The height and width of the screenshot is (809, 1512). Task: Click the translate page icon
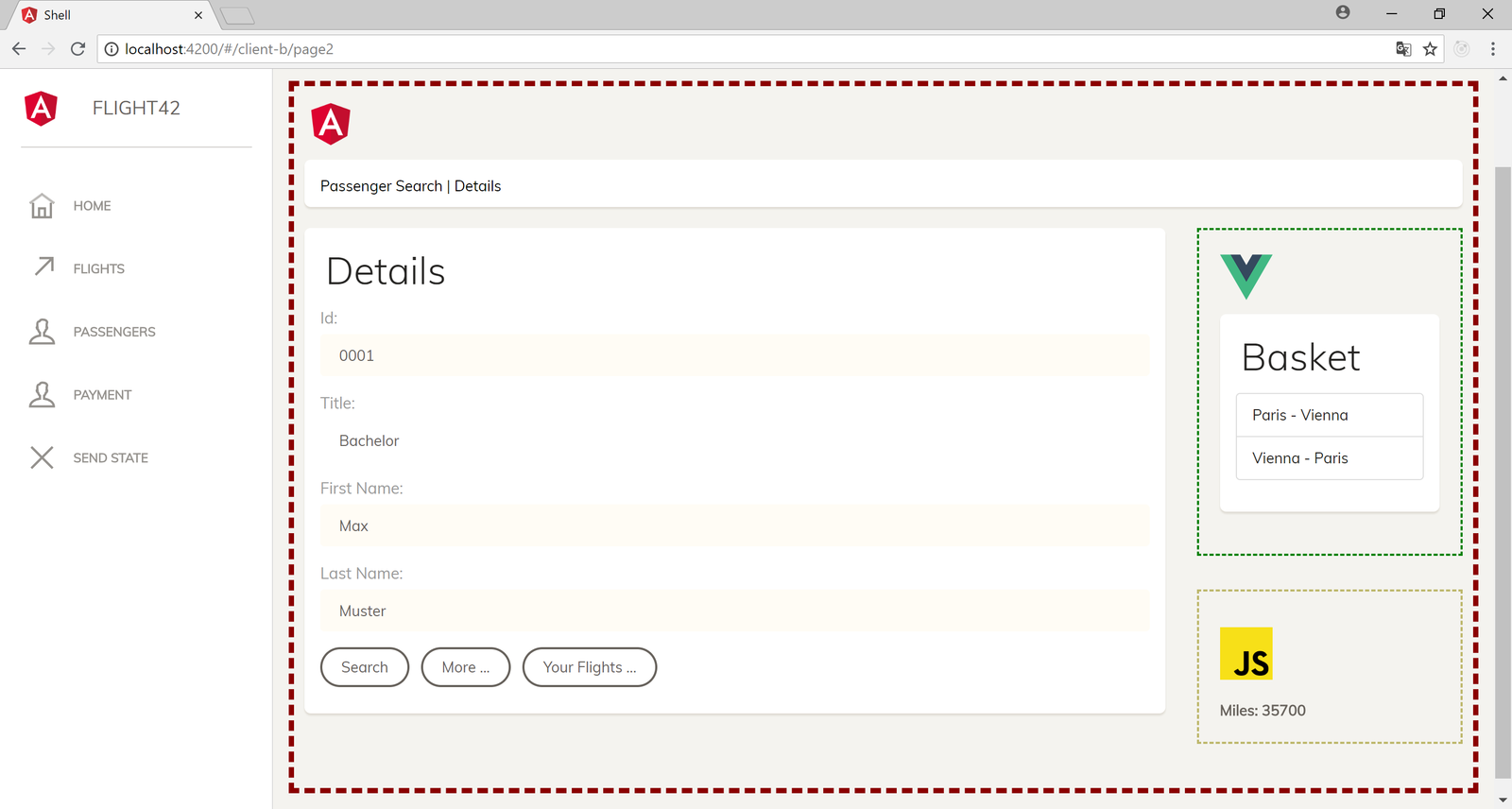click(x=1403, y=49)
